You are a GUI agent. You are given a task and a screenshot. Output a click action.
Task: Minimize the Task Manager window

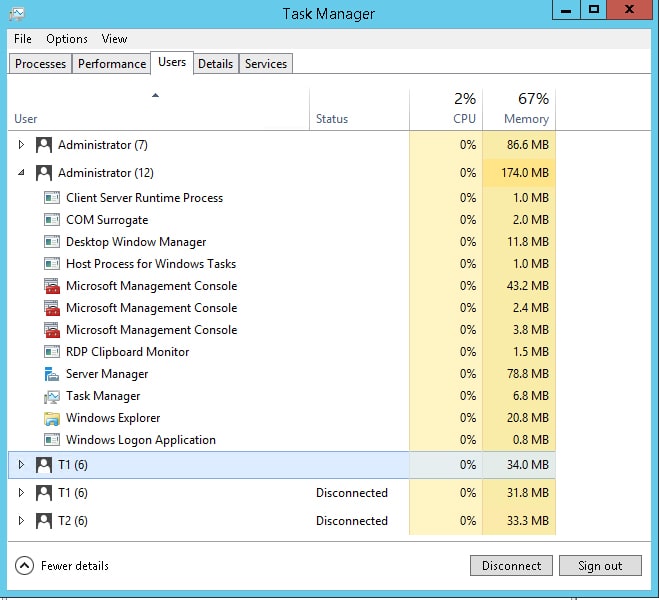click(x=566, y=9)
